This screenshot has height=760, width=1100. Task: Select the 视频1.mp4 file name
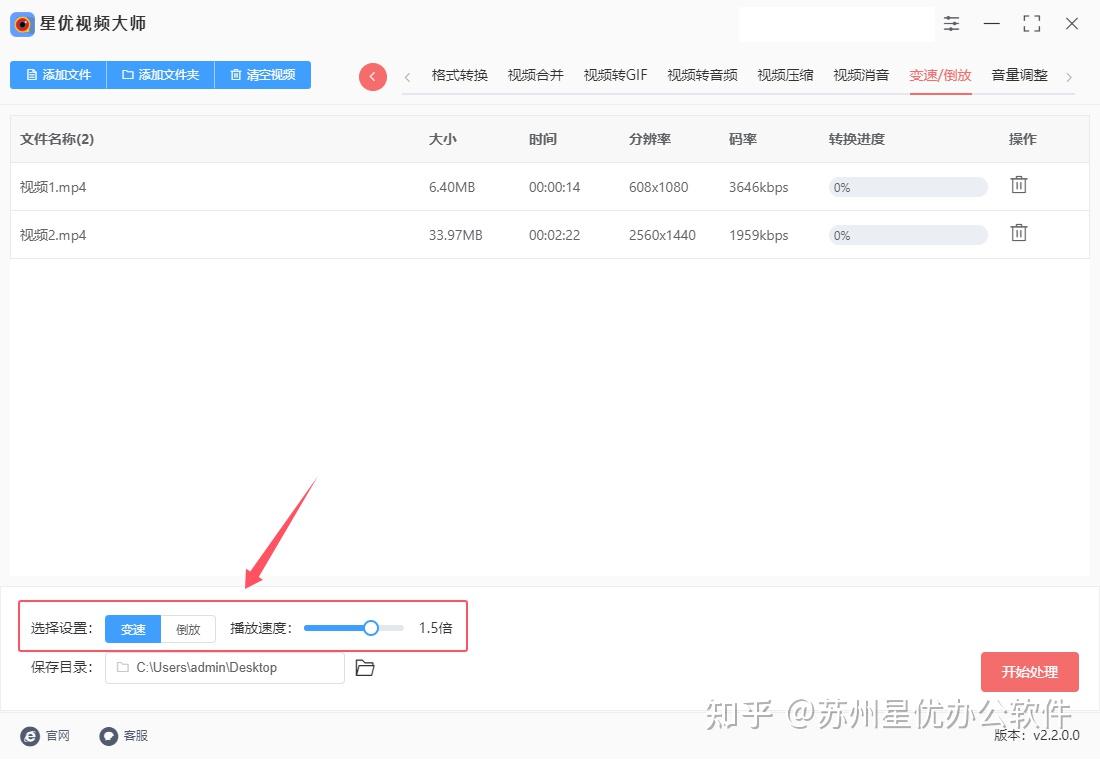(x=53, y=187)
